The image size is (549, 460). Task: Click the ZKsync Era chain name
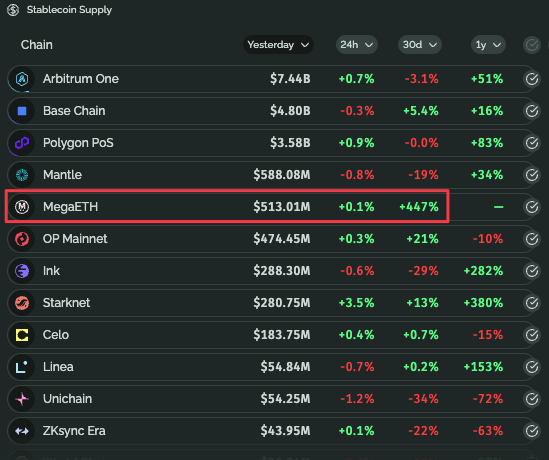[74, 431]
